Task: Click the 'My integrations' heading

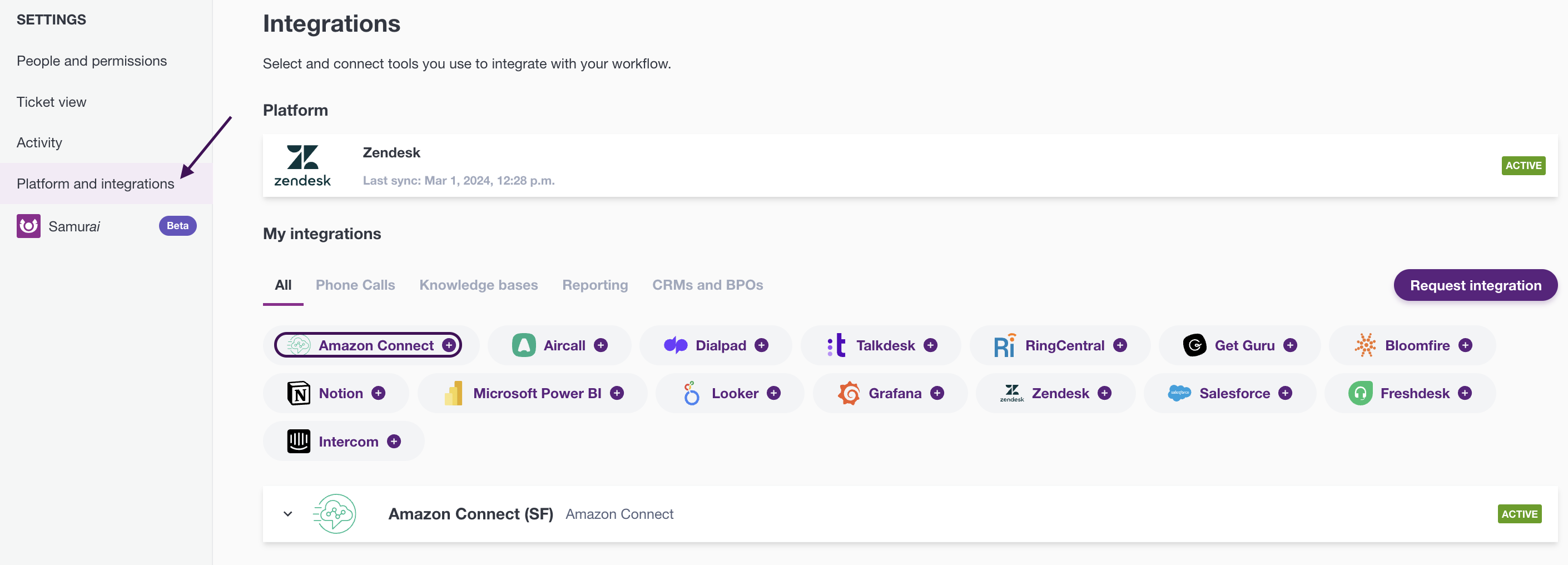Action: point(322,234)
